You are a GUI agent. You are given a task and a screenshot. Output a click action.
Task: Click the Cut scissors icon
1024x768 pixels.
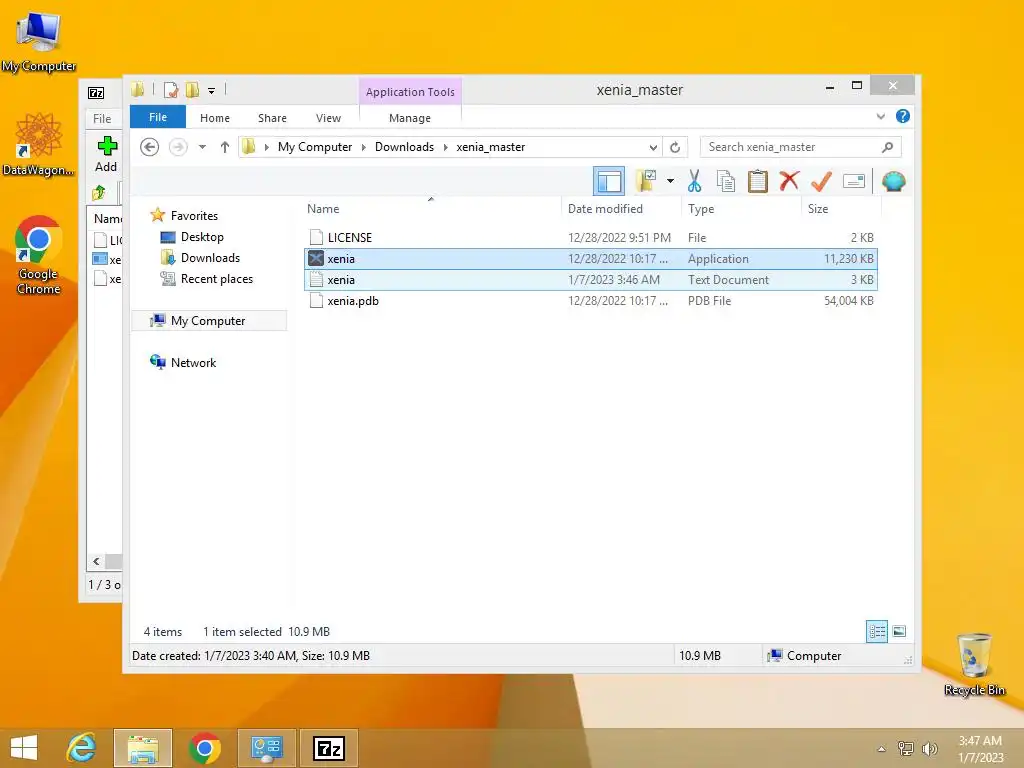tap(694, 181)
